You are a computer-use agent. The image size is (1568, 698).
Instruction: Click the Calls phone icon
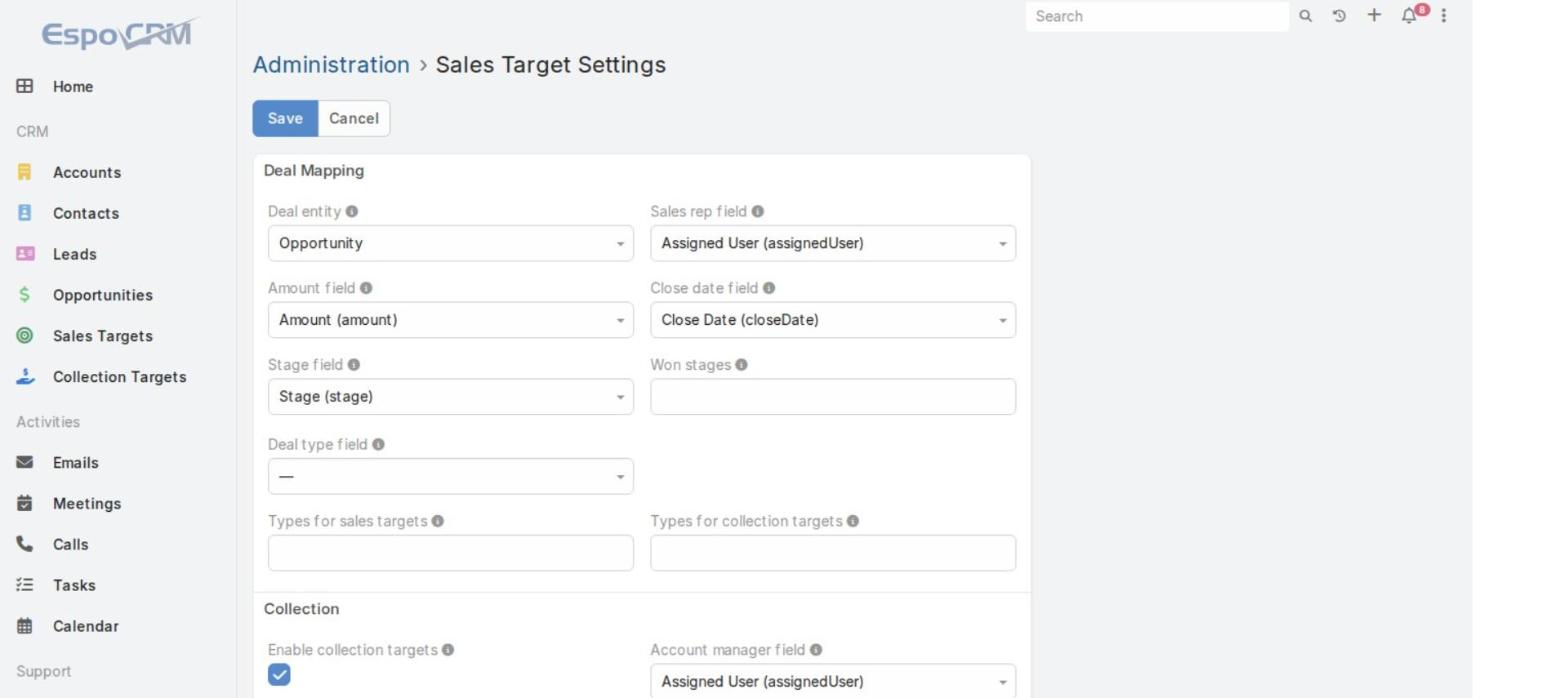click(25, 544)
